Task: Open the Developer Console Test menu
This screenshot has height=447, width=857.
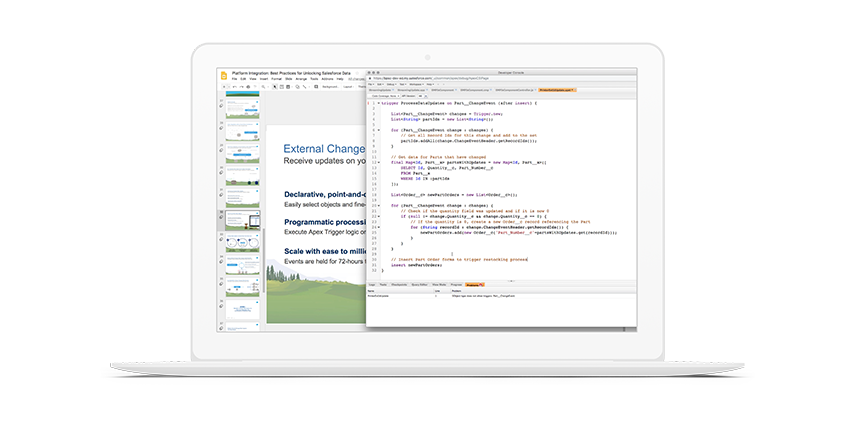Action: [402, 84]
